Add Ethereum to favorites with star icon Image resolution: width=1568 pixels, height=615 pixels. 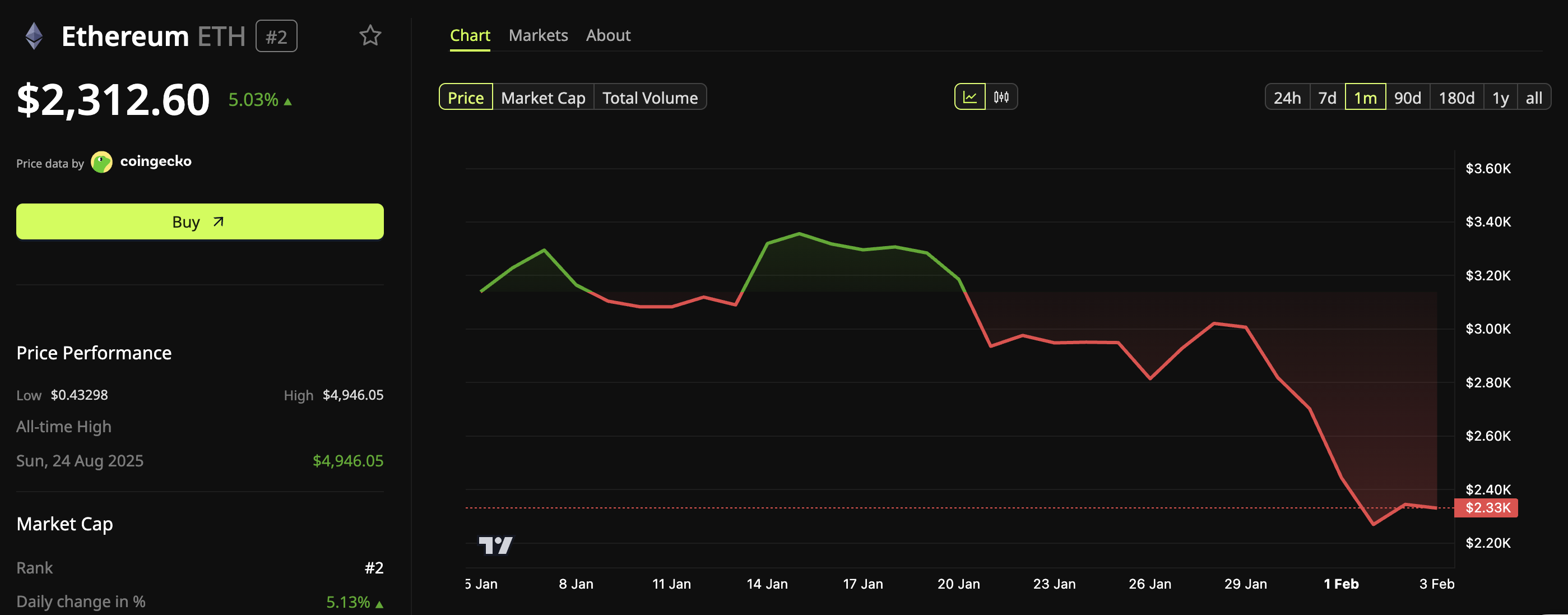click(x=369, y=35)
